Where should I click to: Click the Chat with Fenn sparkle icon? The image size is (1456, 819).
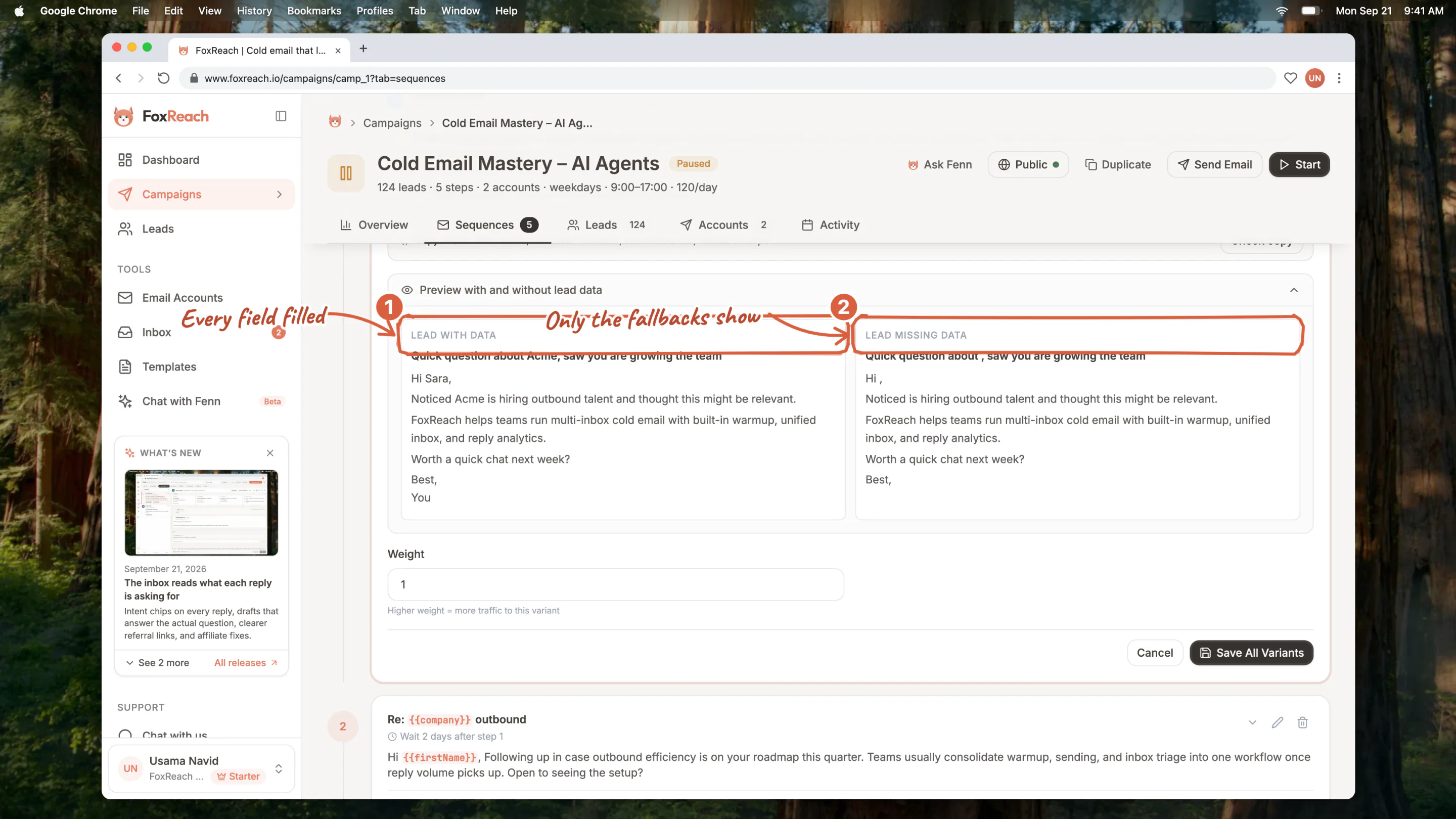[125, 401]
